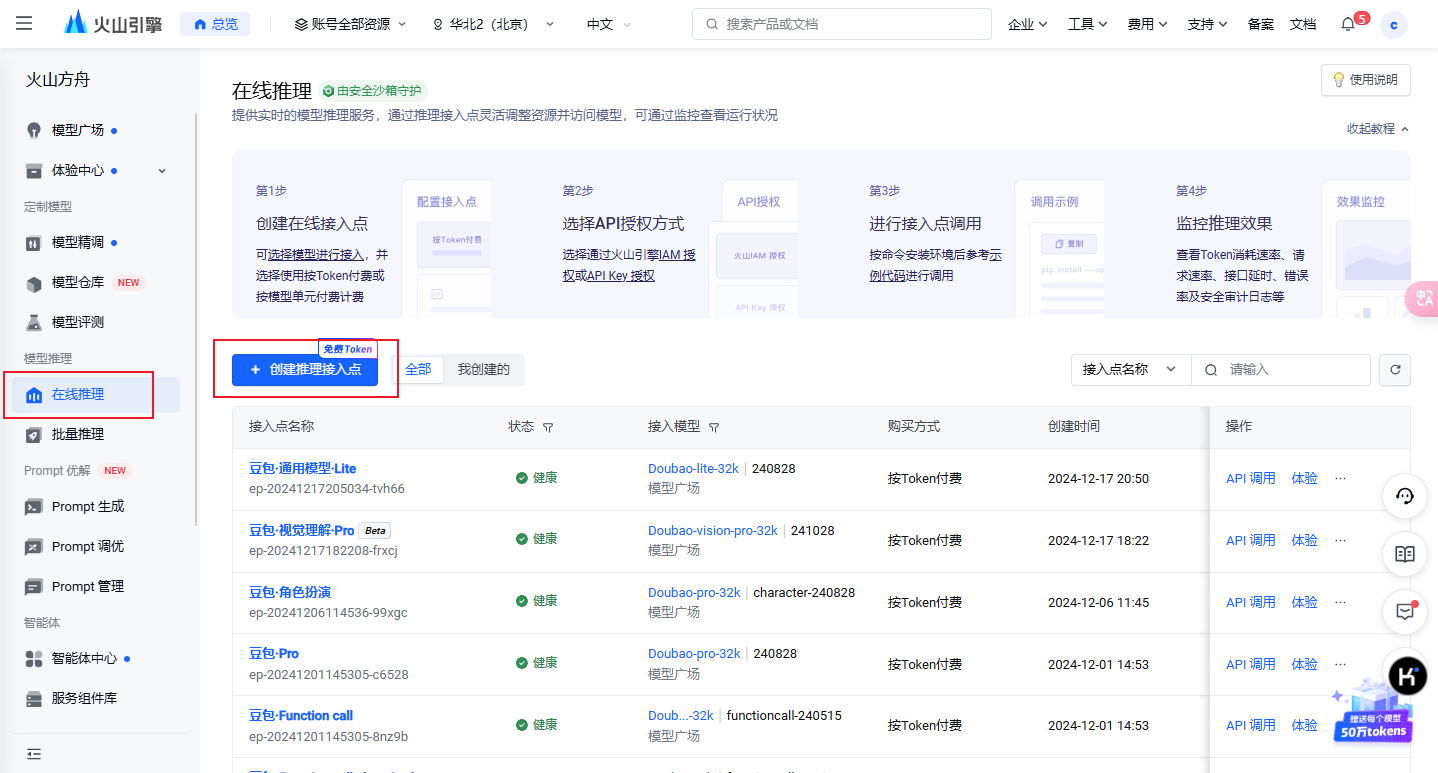1438x773 pixels.
Task: Click the 请输入 endpoint search field
Action: (x=1281, y=370)
